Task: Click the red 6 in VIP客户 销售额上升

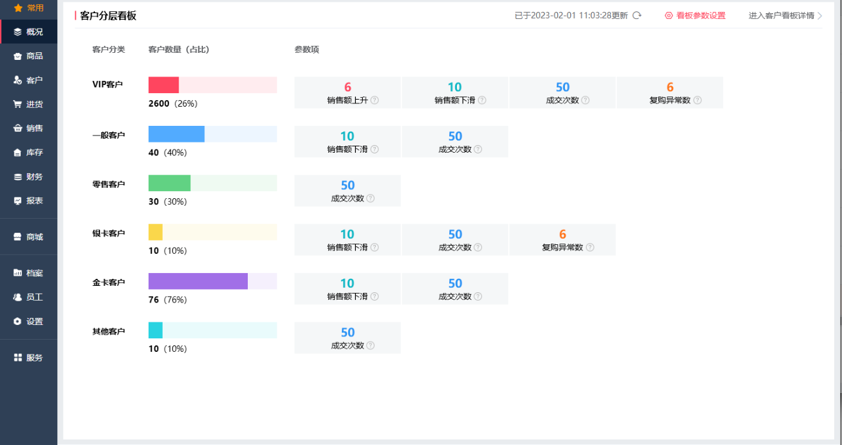Action: (x=347, y=87)
